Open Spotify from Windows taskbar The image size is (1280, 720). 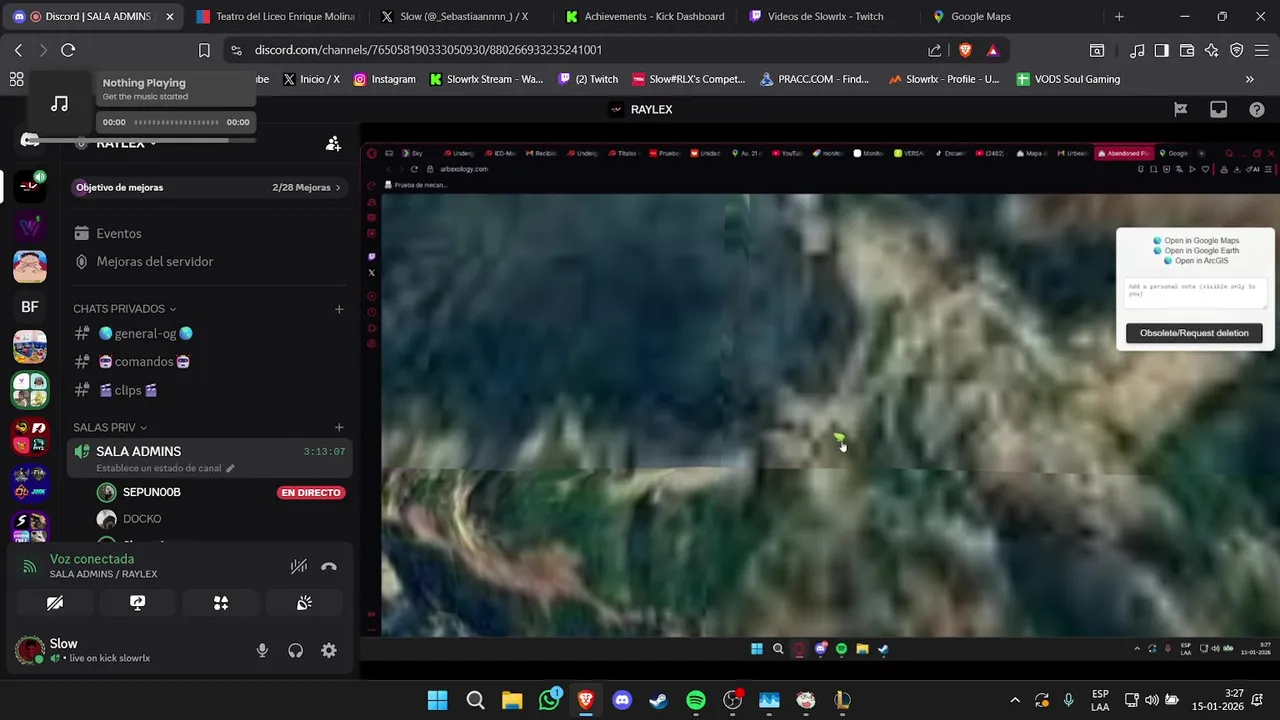click(696, 700)
